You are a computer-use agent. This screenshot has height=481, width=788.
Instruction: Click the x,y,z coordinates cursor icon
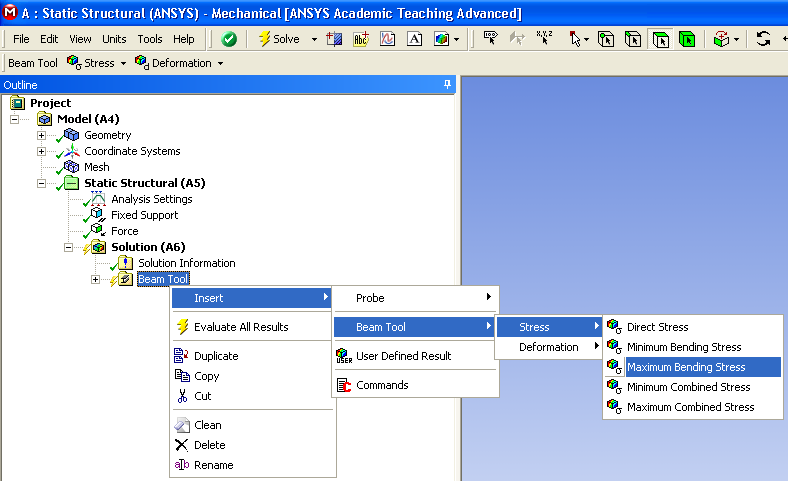point(544,38)
